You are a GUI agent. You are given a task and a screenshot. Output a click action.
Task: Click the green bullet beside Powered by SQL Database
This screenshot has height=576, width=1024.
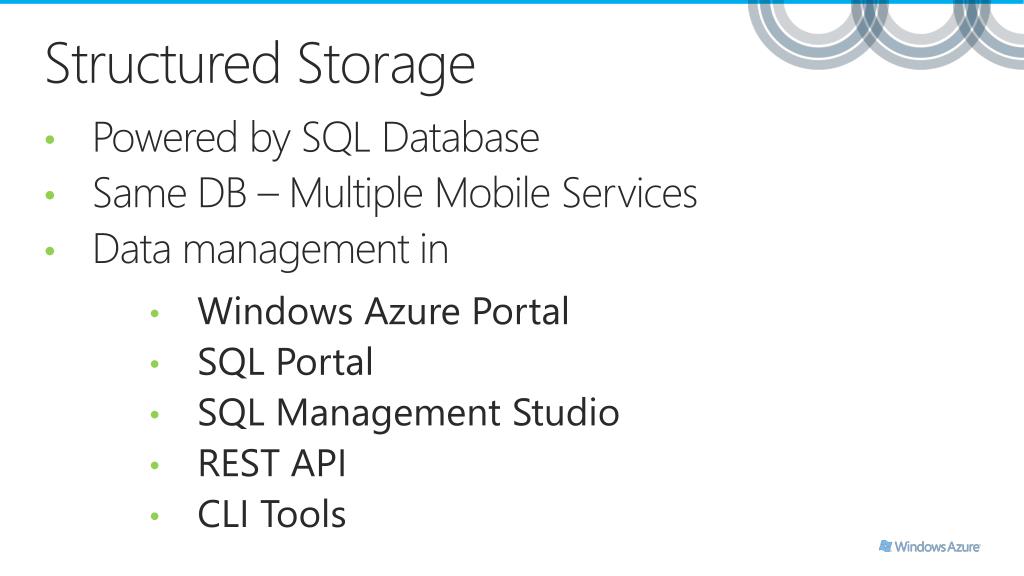click(50, 139)
